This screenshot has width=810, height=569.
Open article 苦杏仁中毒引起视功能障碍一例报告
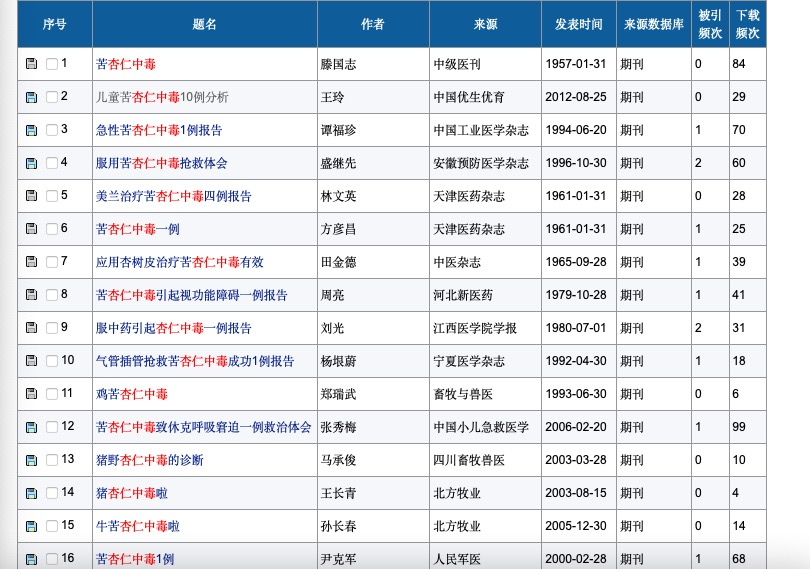191,295
